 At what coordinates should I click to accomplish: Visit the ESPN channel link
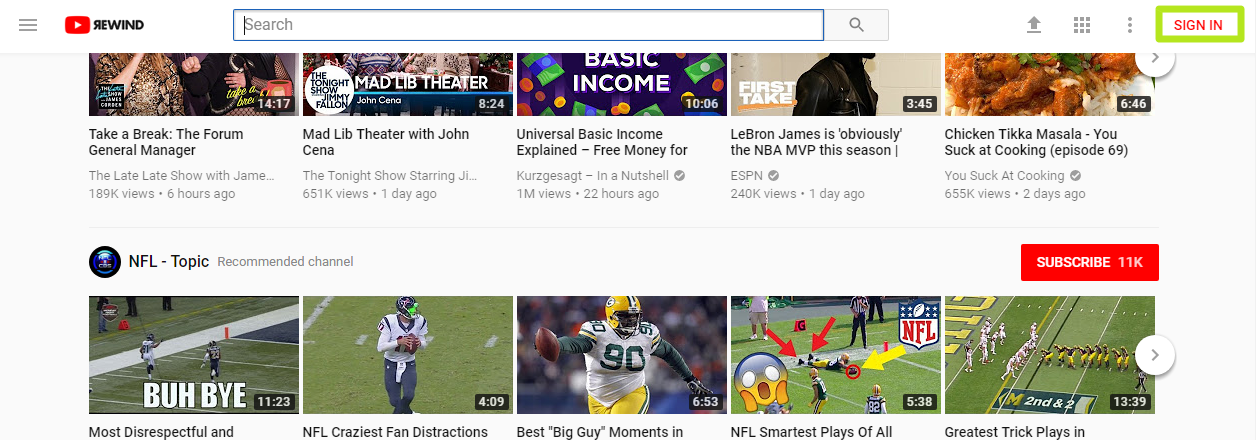tap(748, 176)
